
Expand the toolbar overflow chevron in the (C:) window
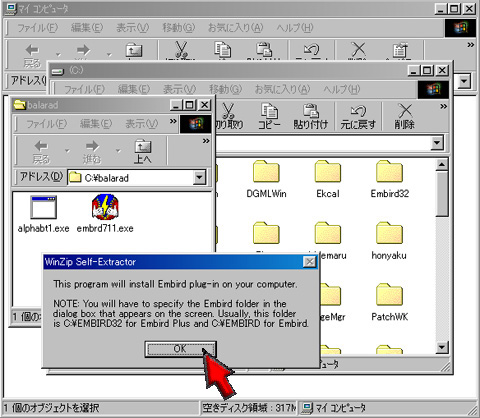tap(443, 107)
